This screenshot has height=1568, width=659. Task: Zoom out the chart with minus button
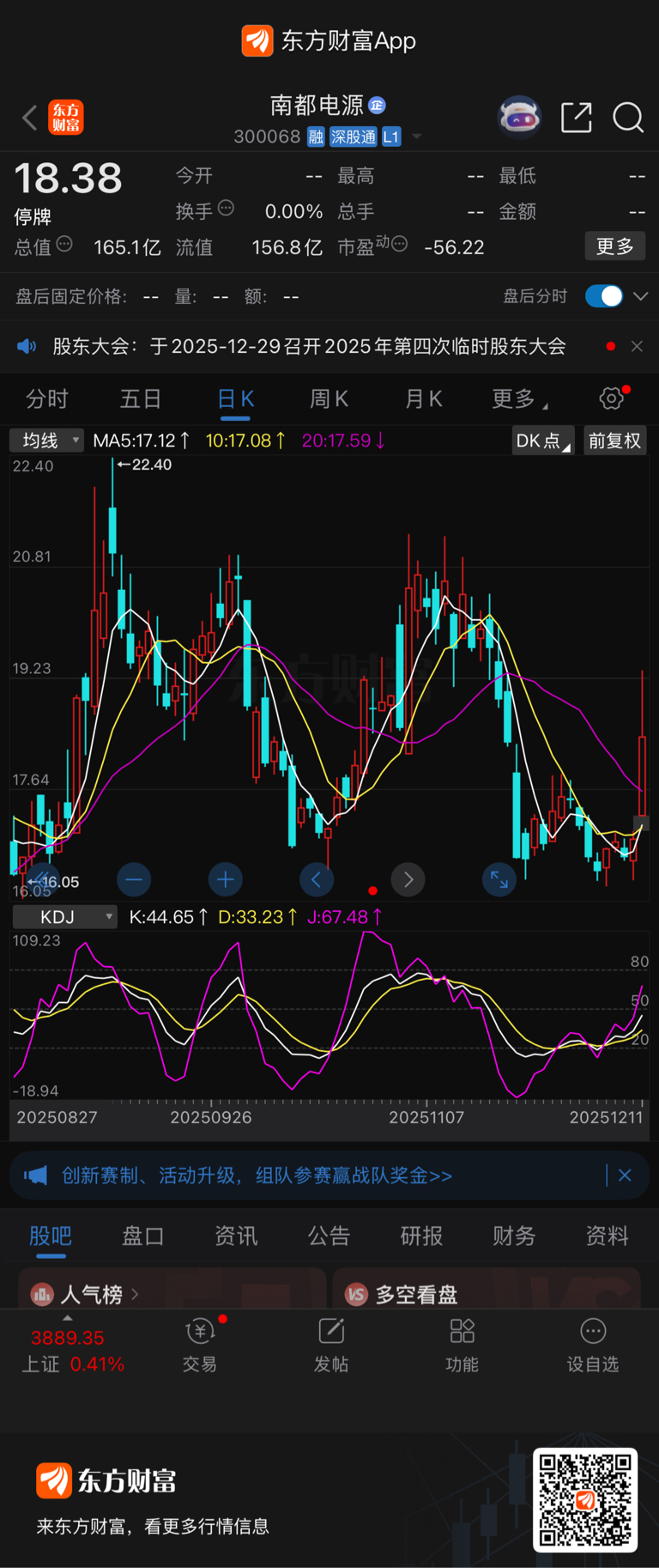[134, 879]
